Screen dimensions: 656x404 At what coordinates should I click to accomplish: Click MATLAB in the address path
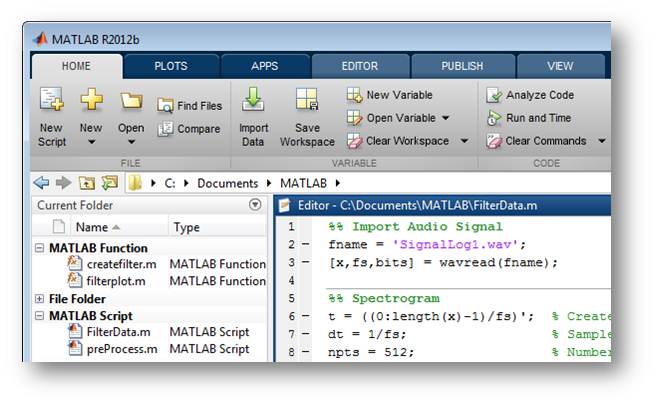(303, 183)
